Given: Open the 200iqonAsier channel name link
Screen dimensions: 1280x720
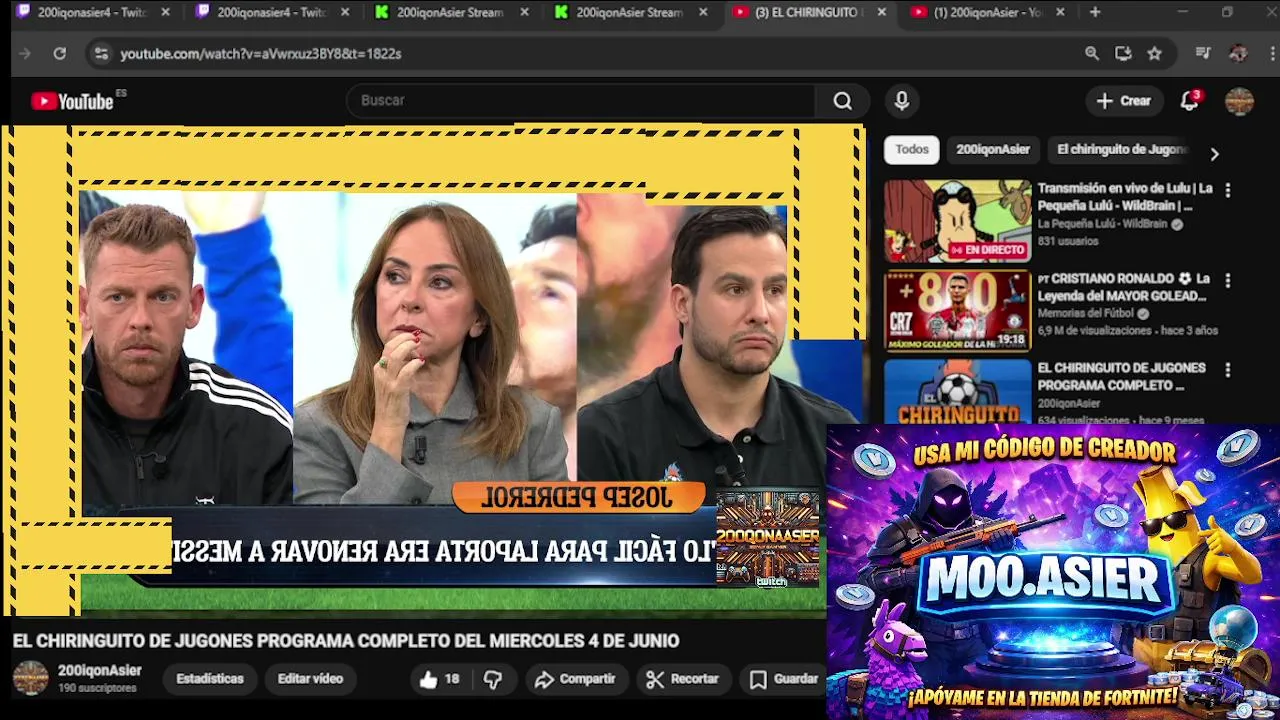Looking at the screenshot, I should click(x=100, y=671).
